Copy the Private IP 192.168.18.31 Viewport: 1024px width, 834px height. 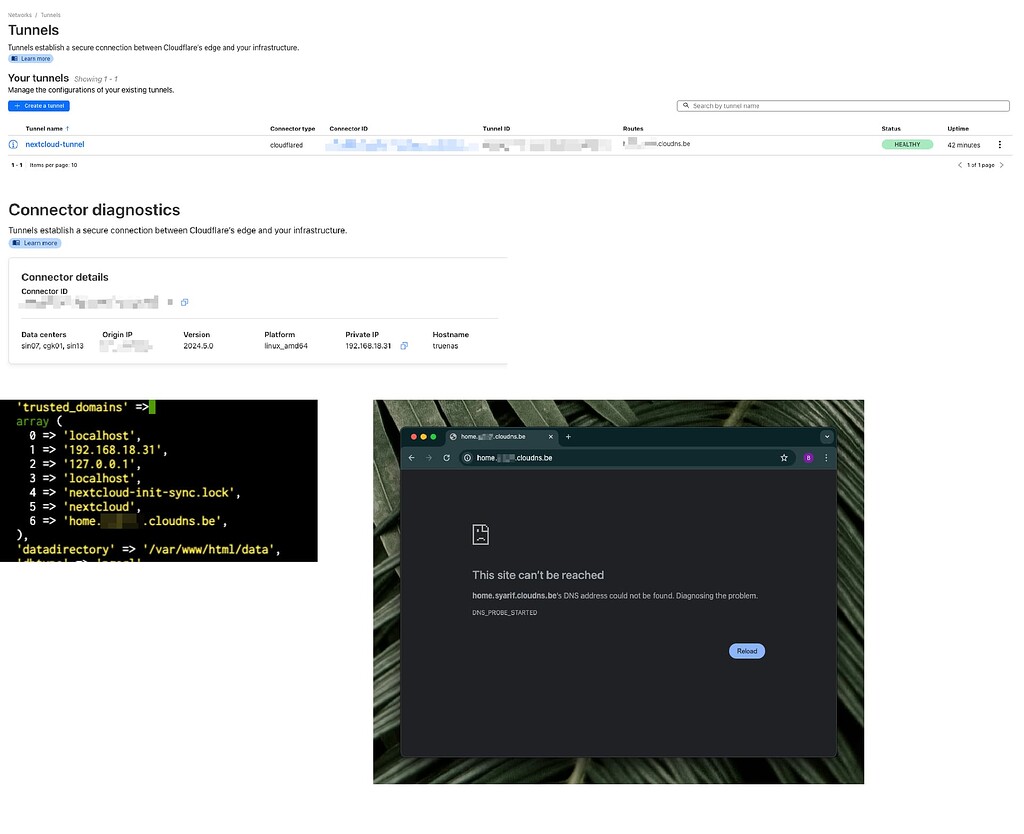(x=404, y=346)
